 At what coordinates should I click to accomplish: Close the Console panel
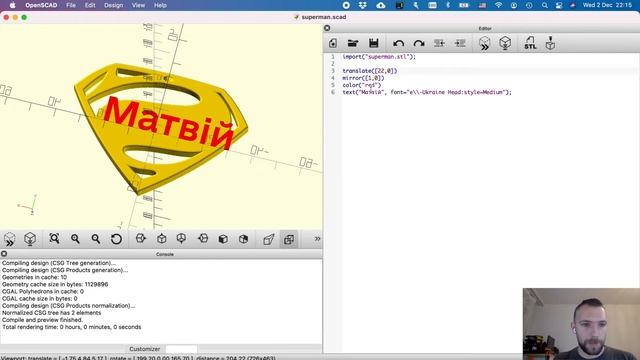[x=4, y=254]
